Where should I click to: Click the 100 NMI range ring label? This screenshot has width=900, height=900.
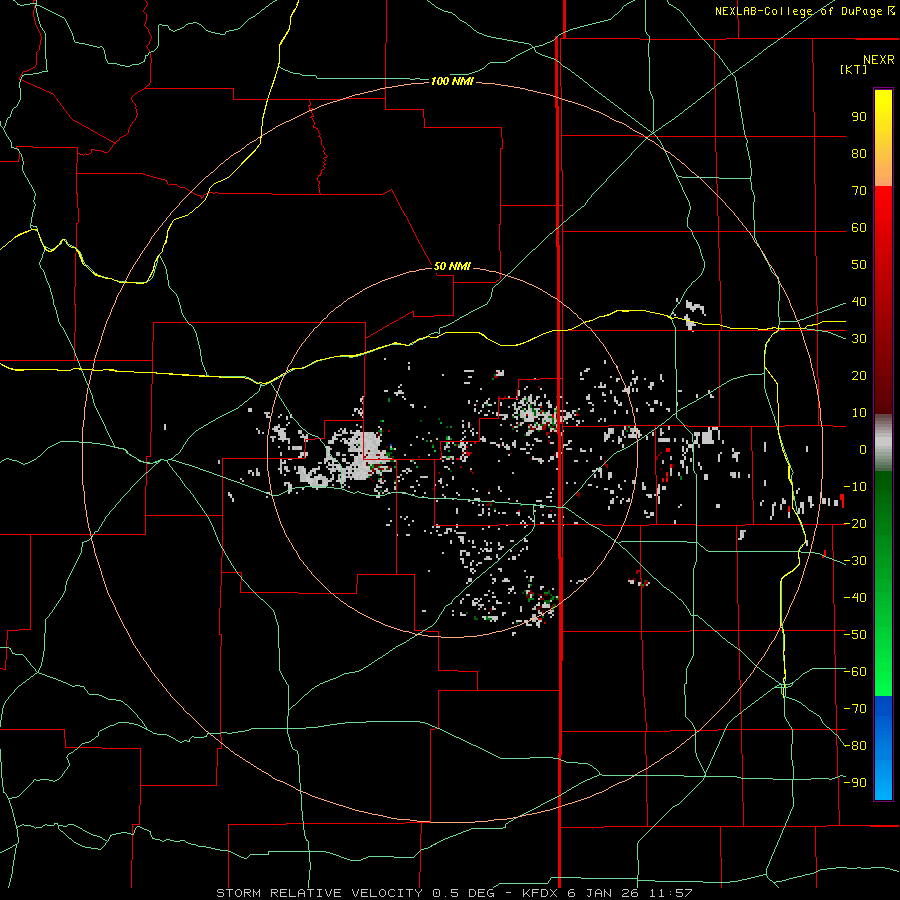(452, 82)
